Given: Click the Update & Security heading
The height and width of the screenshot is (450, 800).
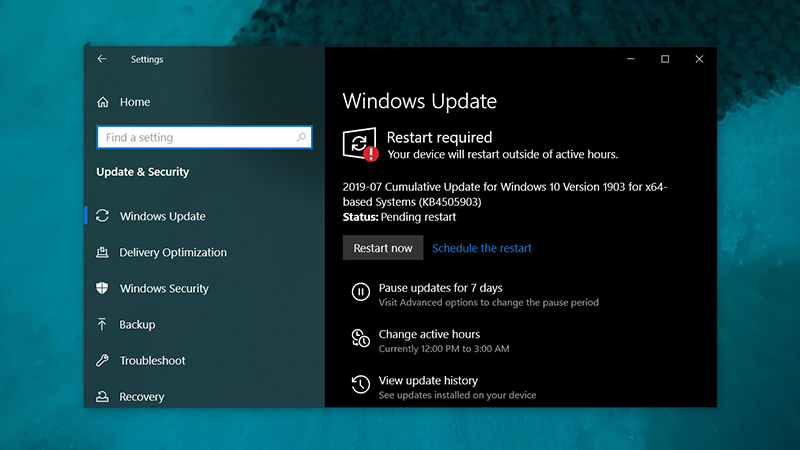Looking at the screenshot, I should tap(143, 172).
